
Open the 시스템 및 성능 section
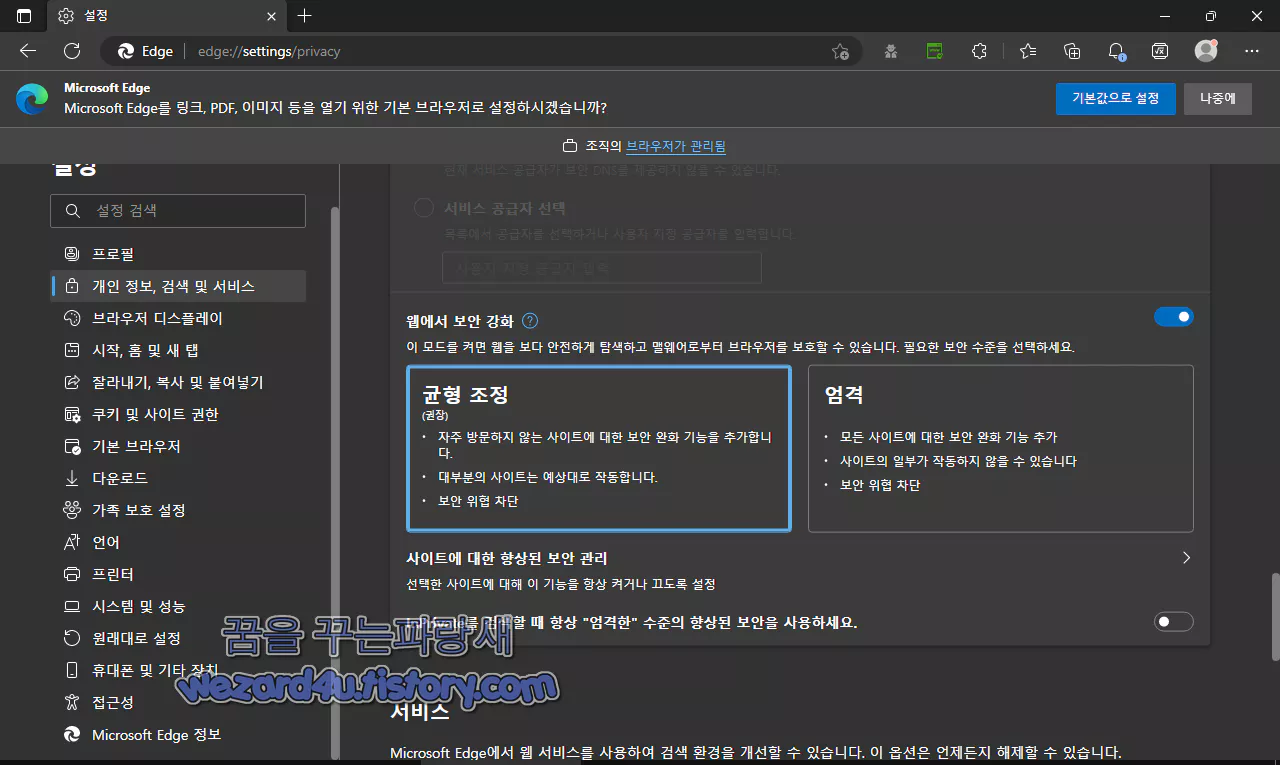(178, 606)
